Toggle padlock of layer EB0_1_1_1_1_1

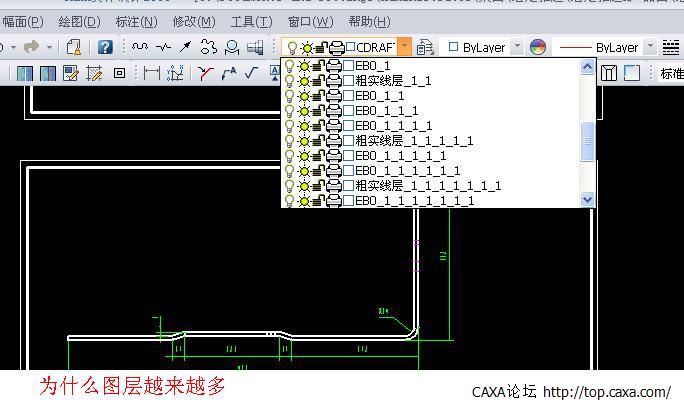(x=318, y=156)
